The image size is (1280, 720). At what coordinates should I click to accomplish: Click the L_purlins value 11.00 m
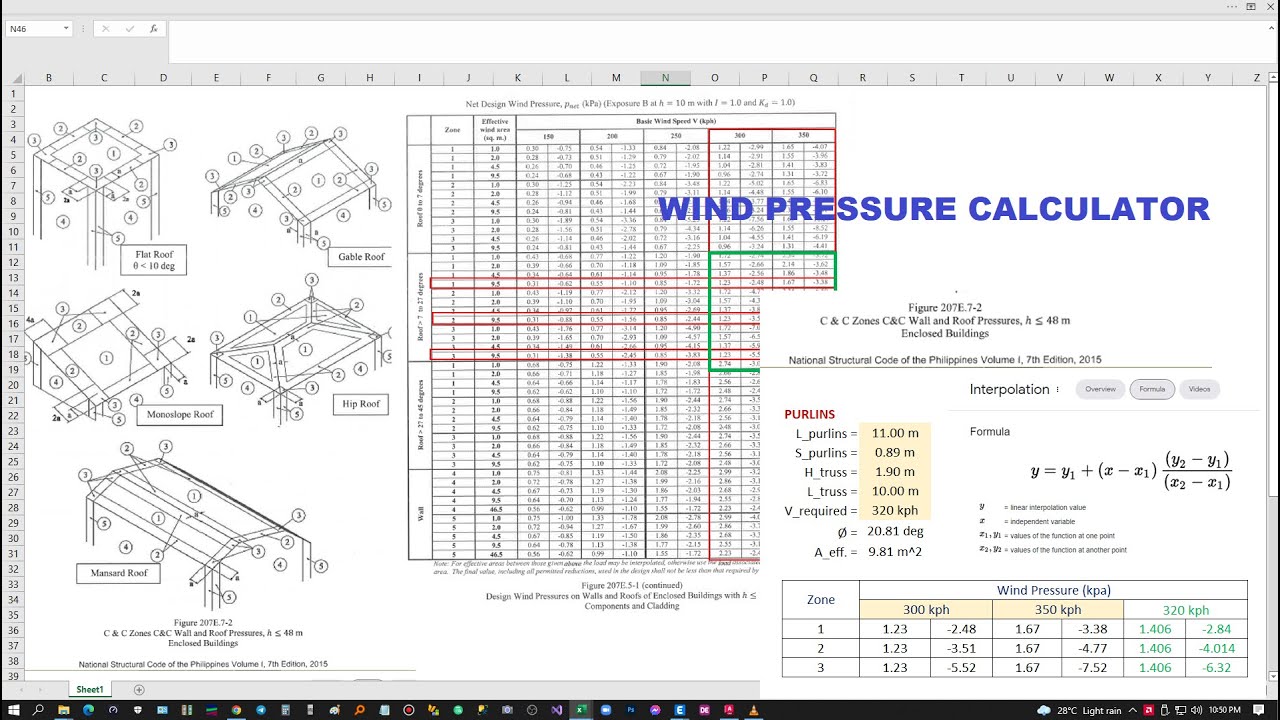(x=895, y=433)
